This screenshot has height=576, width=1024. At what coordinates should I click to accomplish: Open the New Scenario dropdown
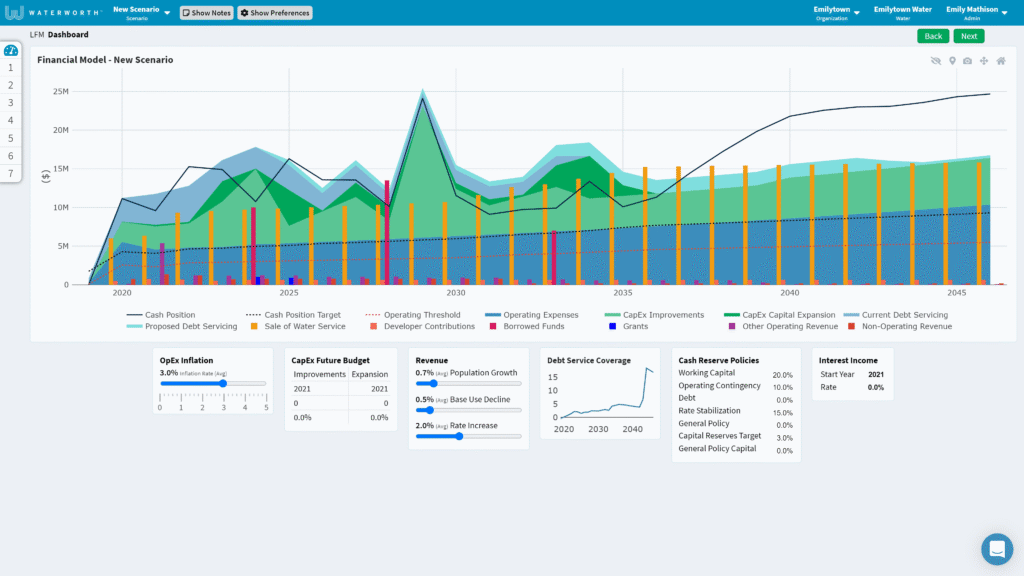pyautogui.click(x=141, y=12)
